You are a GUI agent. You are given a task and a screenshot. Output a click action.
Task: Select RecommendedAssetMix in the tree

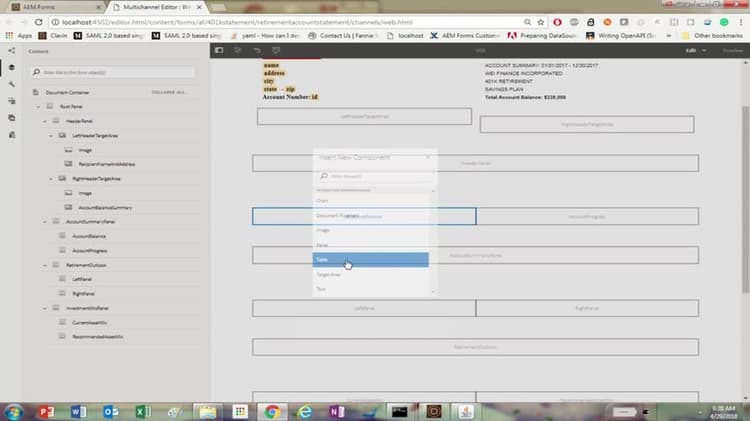(x=98, y=337)
